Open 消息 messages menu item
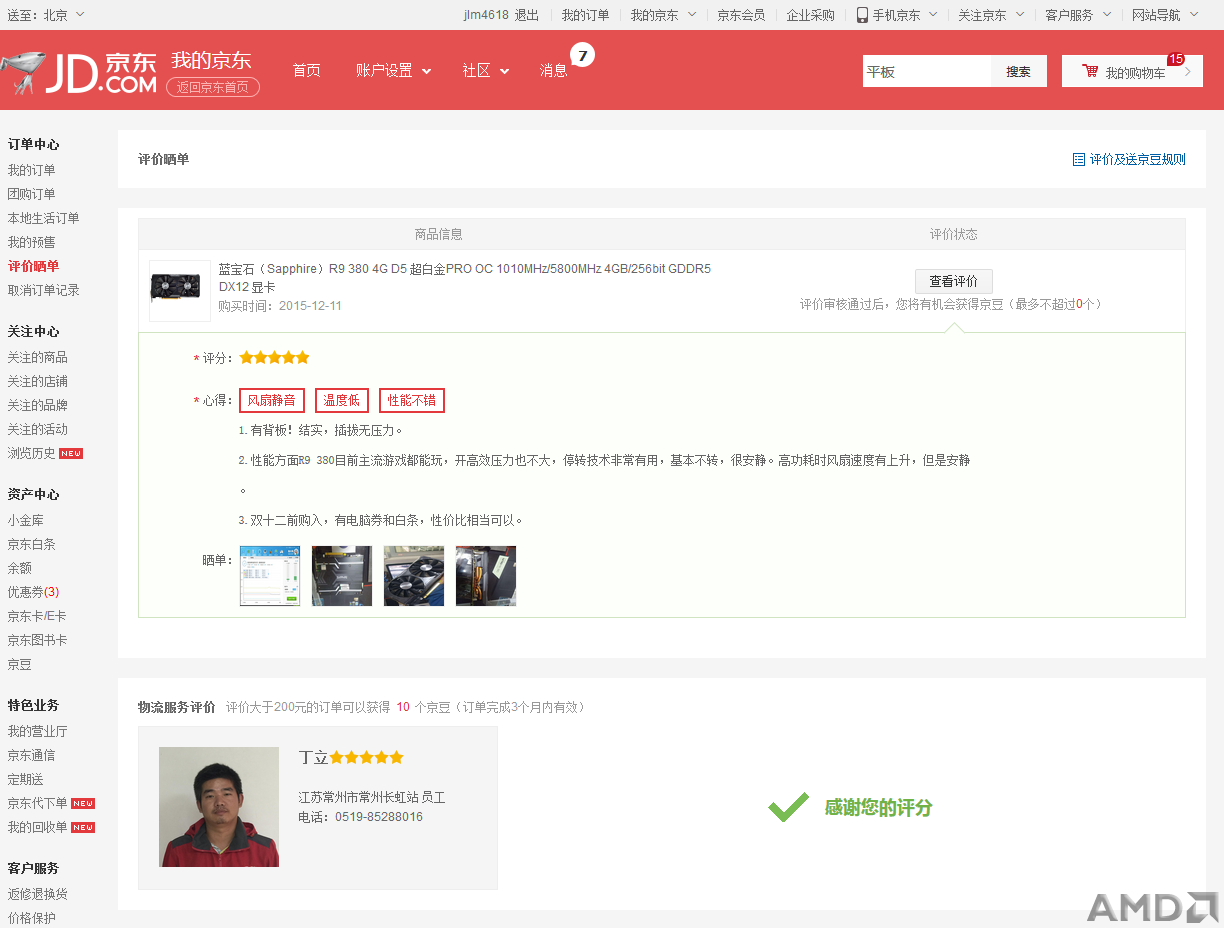This screenshot has height=928, width=1224. 553,70
